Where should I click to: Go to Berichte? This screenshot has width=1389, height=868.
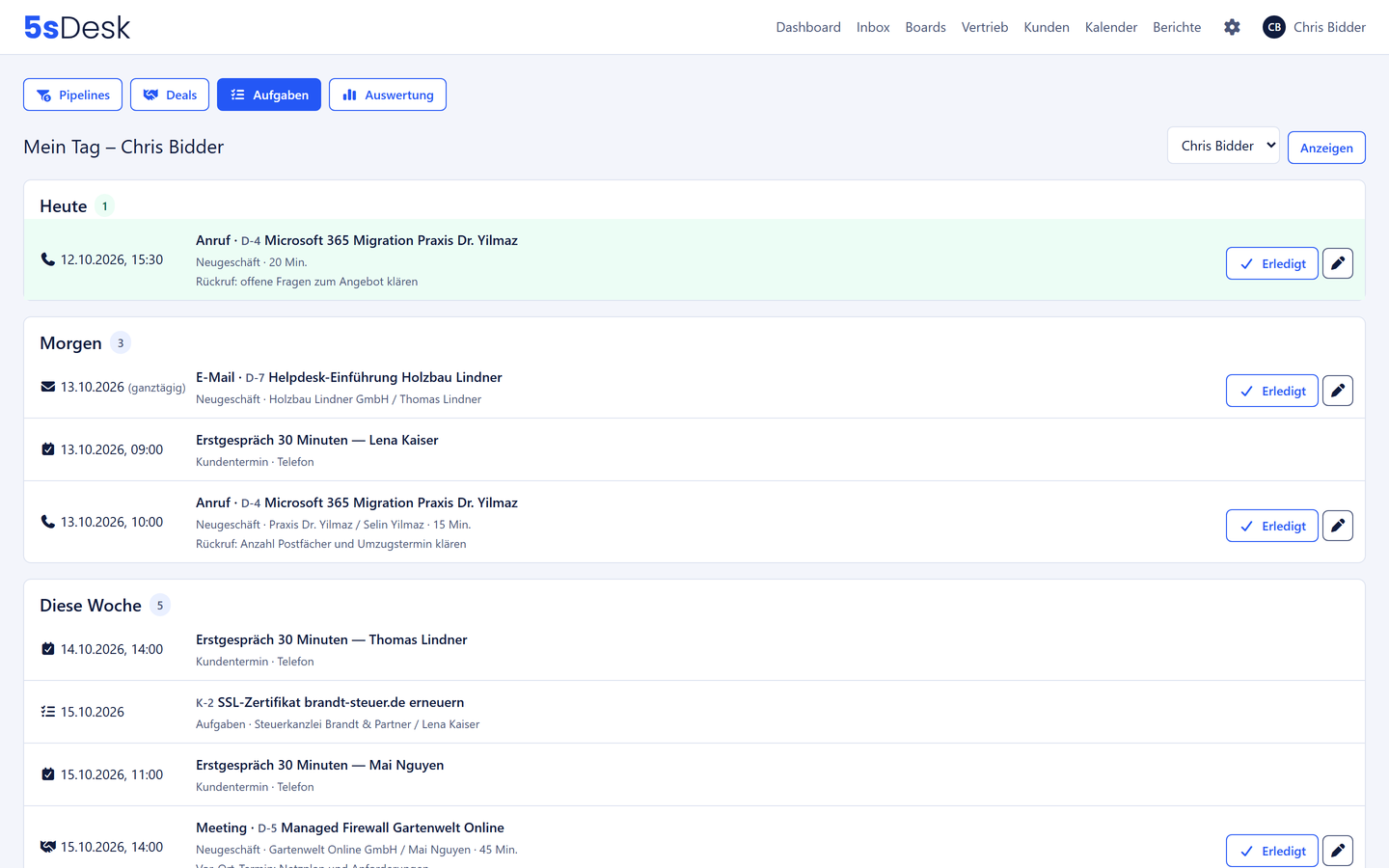pos(1177,27)
